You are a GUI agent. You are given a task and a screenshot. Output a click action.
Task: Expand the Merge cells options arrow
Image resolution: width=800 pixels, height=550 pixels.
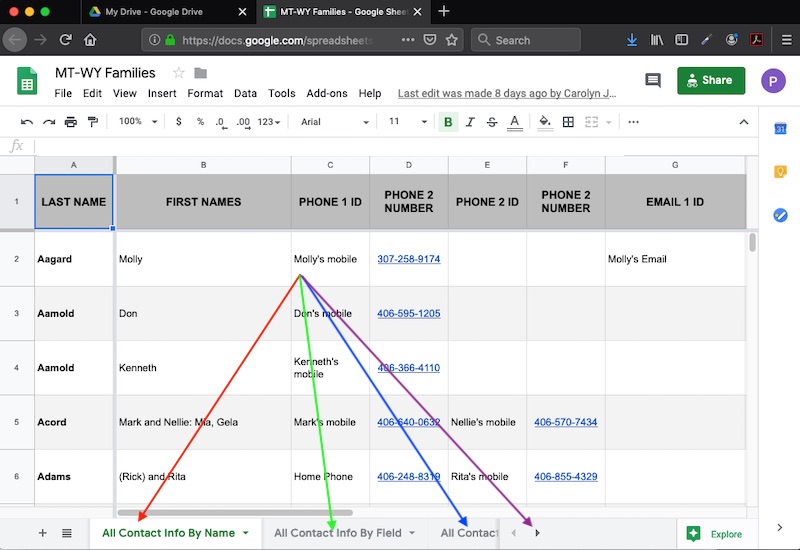tap(608, 122)
